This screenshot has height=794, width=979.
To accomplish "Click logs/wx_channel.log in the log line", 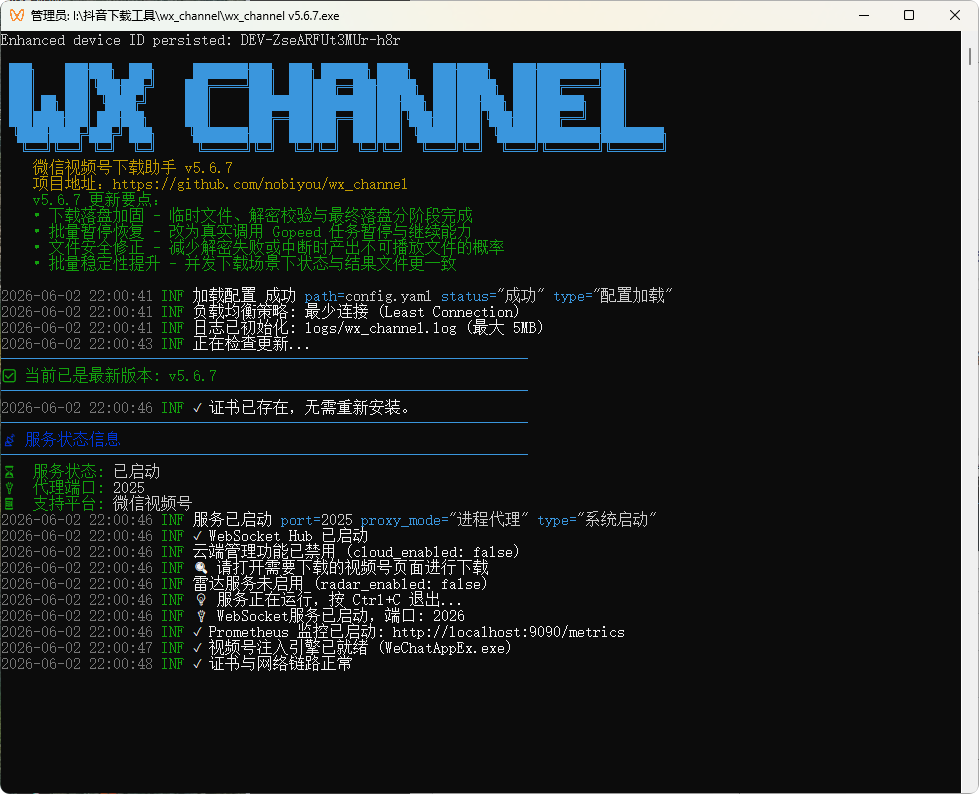I will (x=380, y=328).
